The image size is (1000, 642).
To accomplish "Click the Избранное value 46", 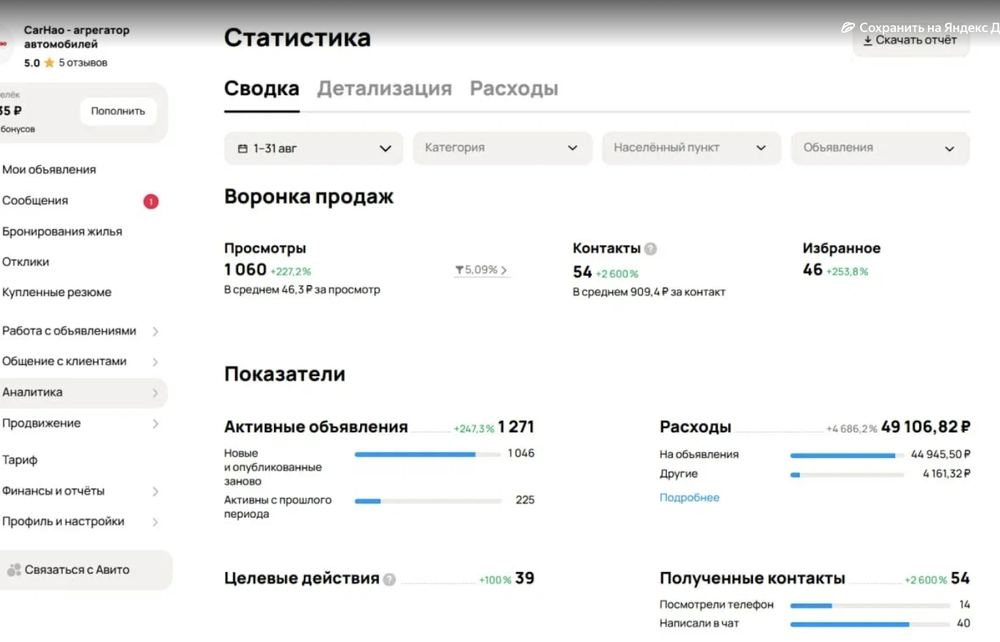I will pos(812,270).
